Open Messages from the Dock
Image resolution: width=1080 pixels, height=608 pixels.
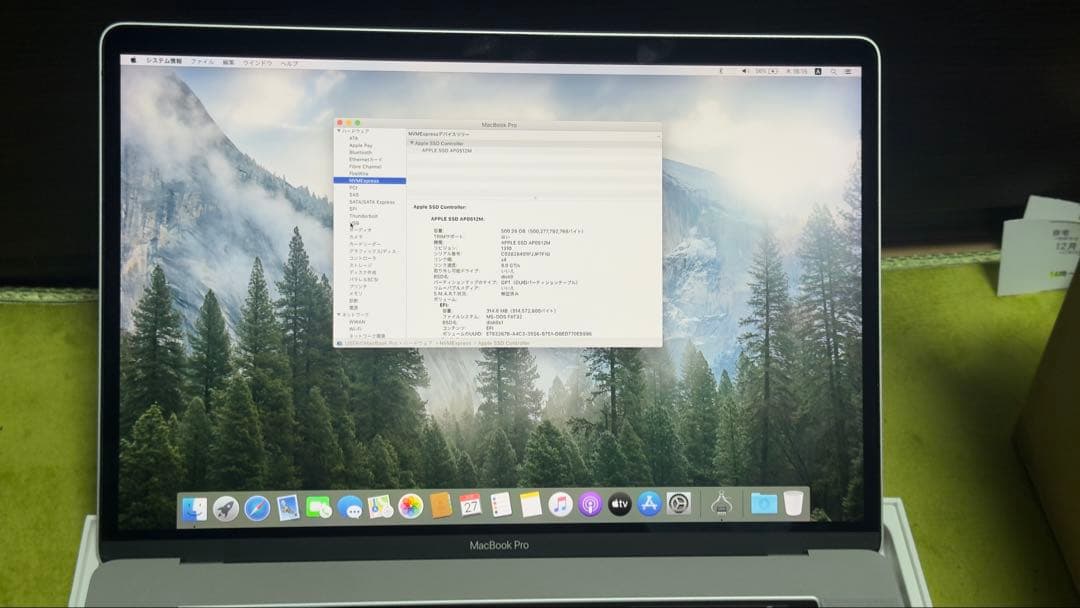tap(350, 508)
